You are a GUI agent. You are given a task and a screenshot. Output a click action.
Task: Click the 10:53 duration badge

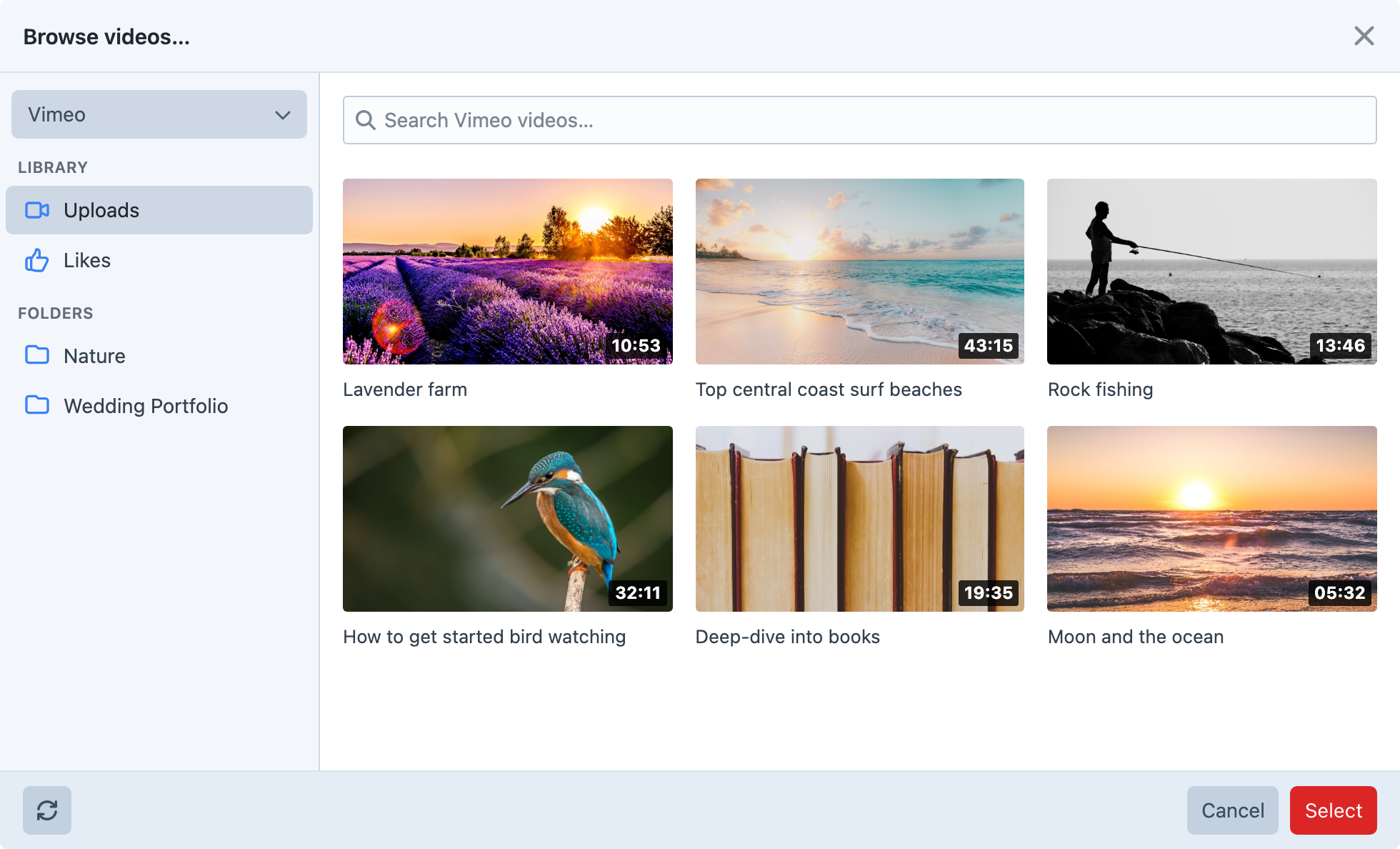(636, 346)
